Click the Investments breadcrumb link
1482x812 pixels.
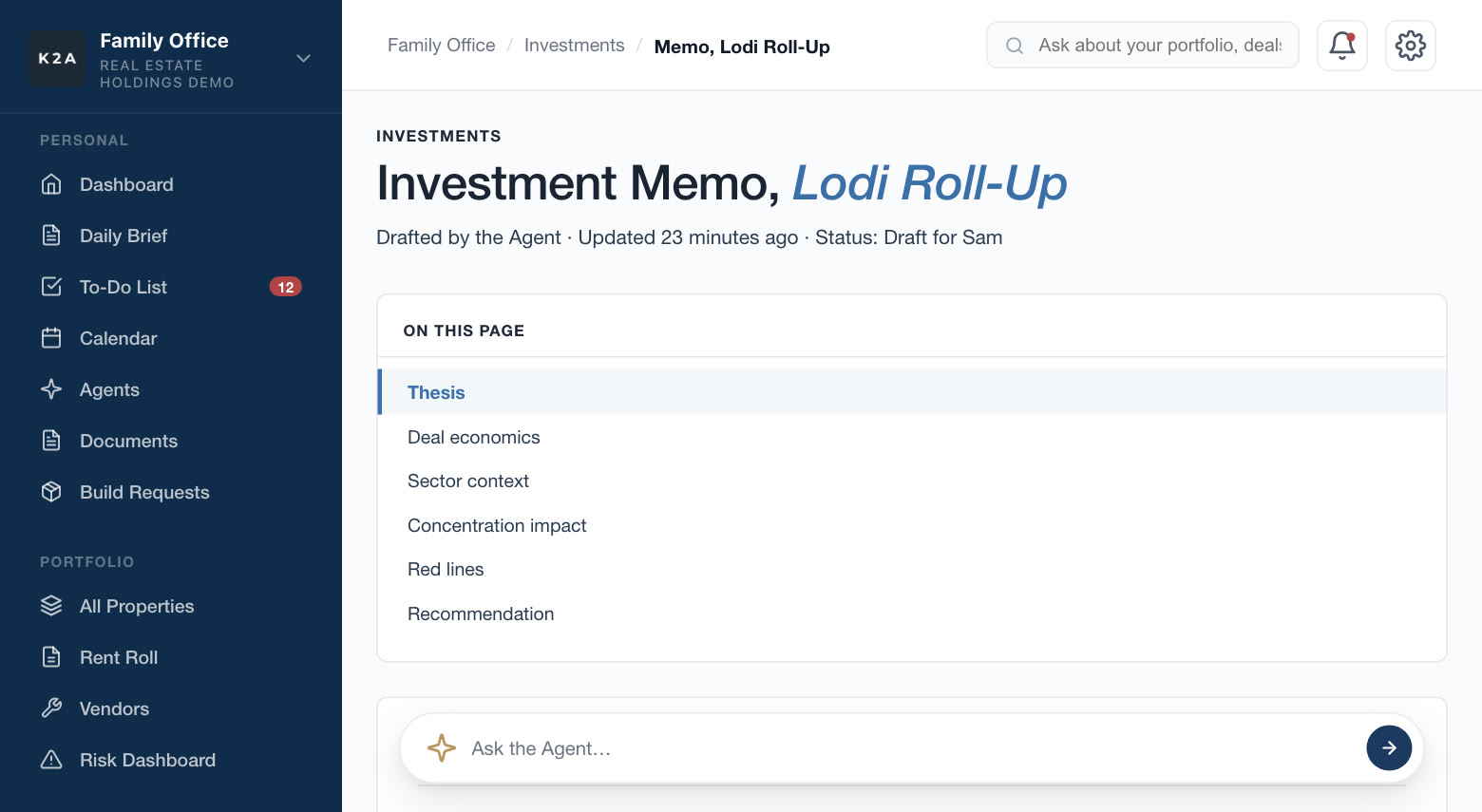(575, 46)
